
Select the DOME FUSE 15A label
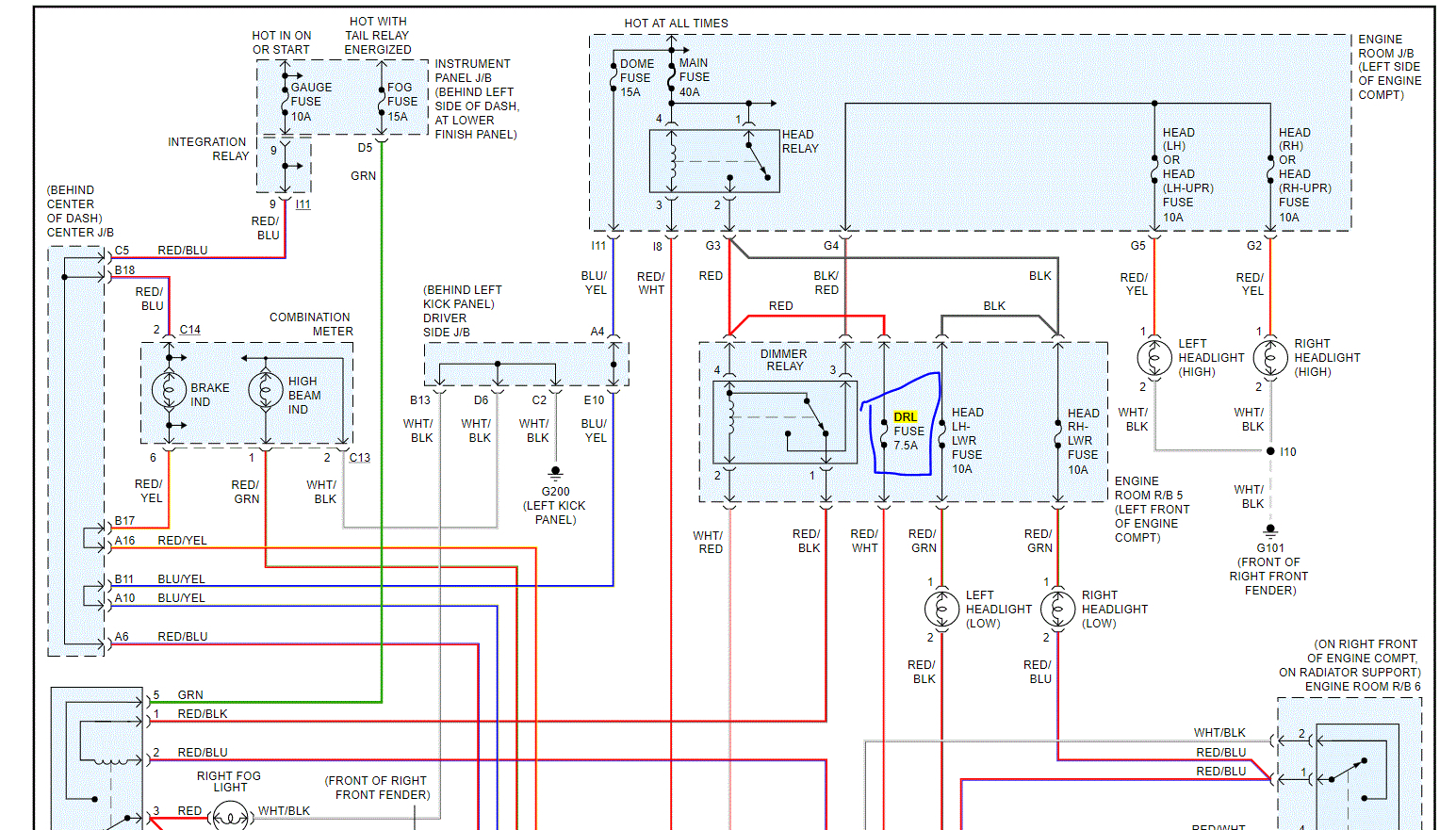click(x=636, y=78)
